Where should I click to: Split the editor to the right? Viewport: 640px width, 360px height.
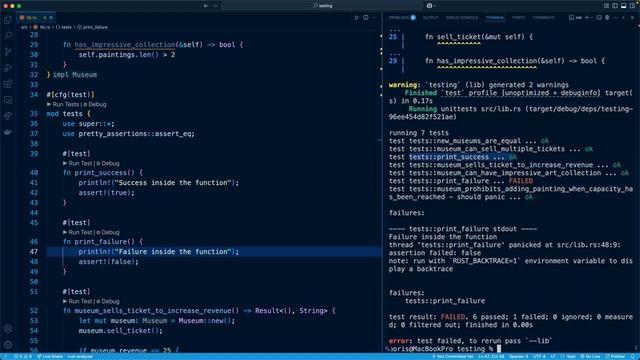pyautogui.click(x=366, y=18)
